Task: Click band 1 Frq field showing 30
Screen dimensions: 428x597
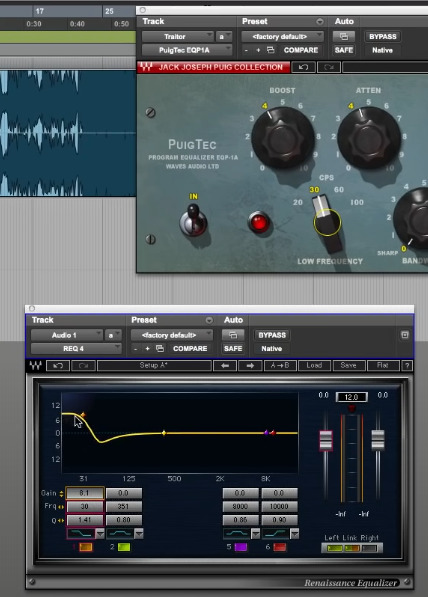Action: tap(85, 506)
